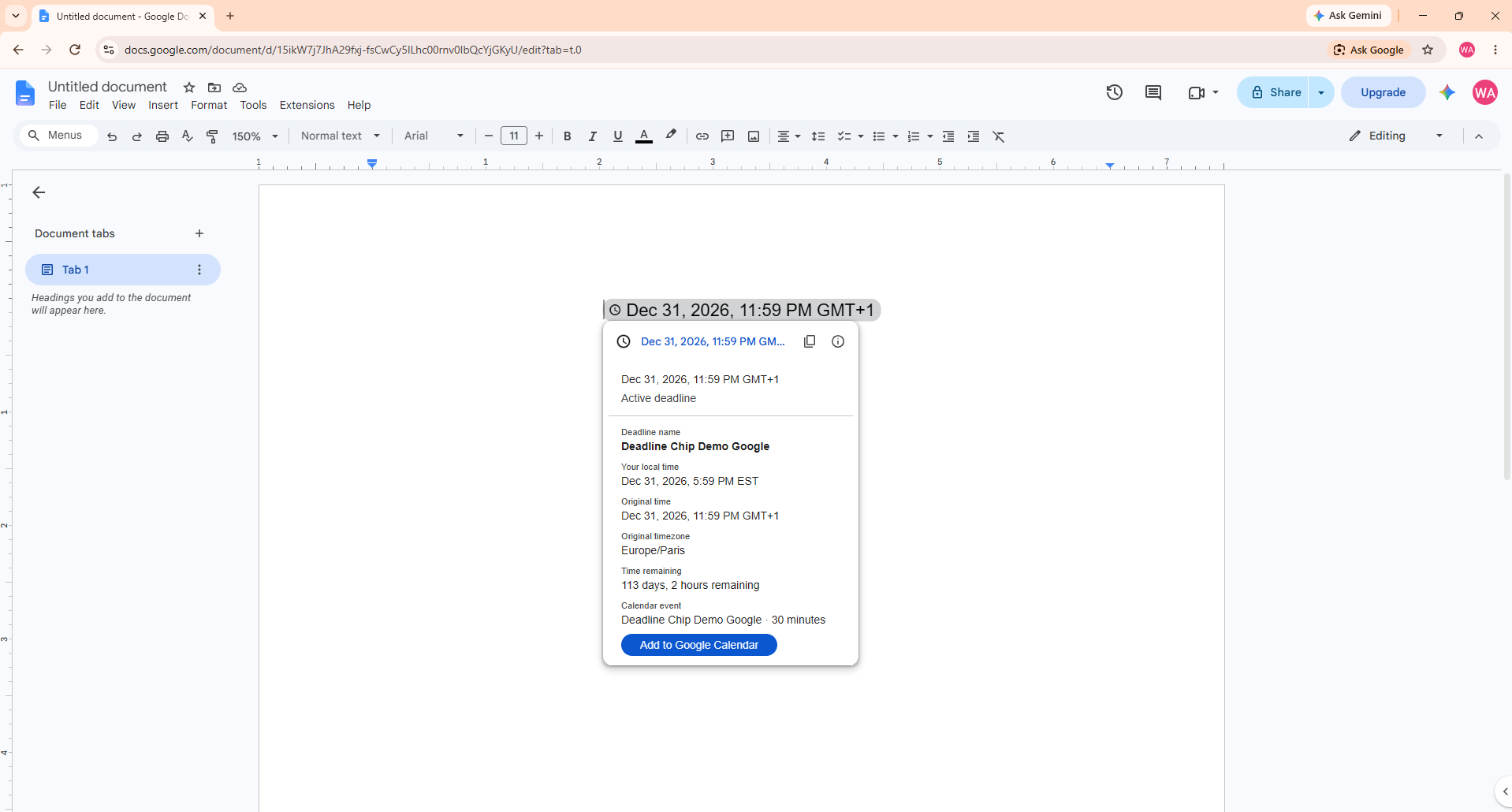Print the document using the printer icon
The height and width of the screenshot is (812, 1512).
(162, 136)
